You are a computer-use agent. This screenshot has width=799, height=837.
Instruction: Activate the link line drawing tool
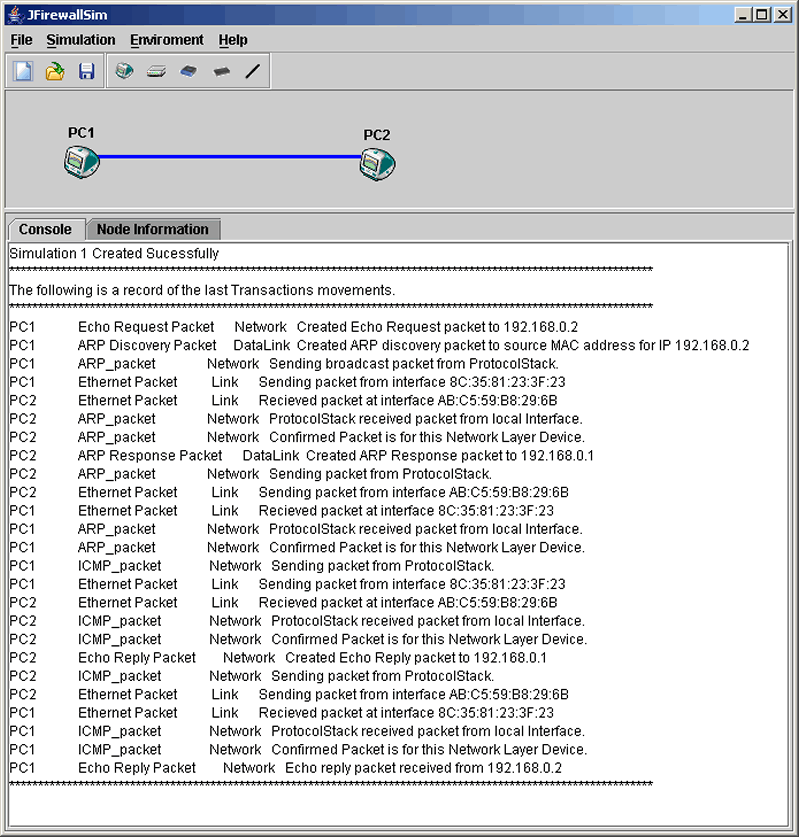(x=252, y=72)
